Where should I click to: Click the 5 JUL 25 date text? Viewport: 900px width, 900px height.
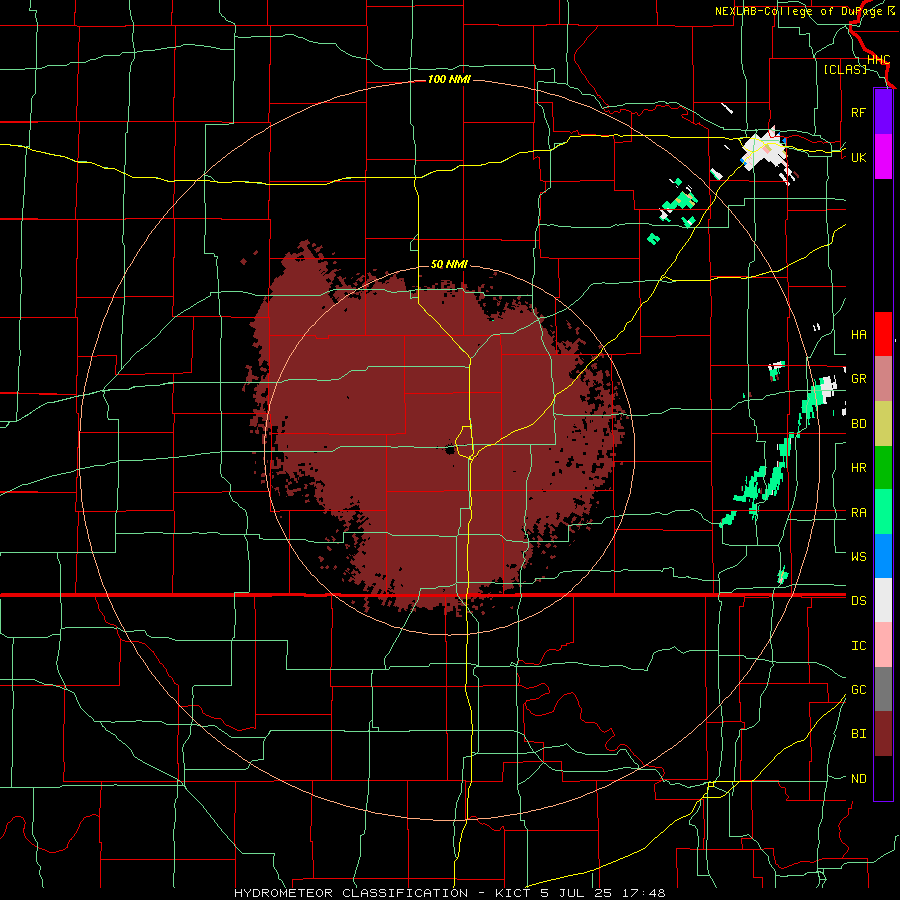(577, 893)
